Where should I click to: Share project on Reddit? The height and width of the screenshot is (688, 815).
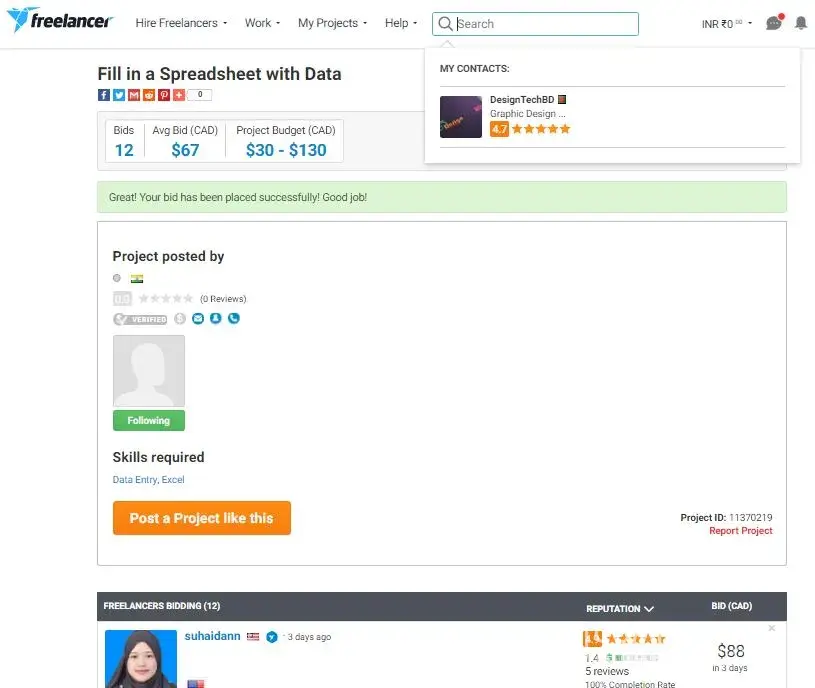[149, 95]
